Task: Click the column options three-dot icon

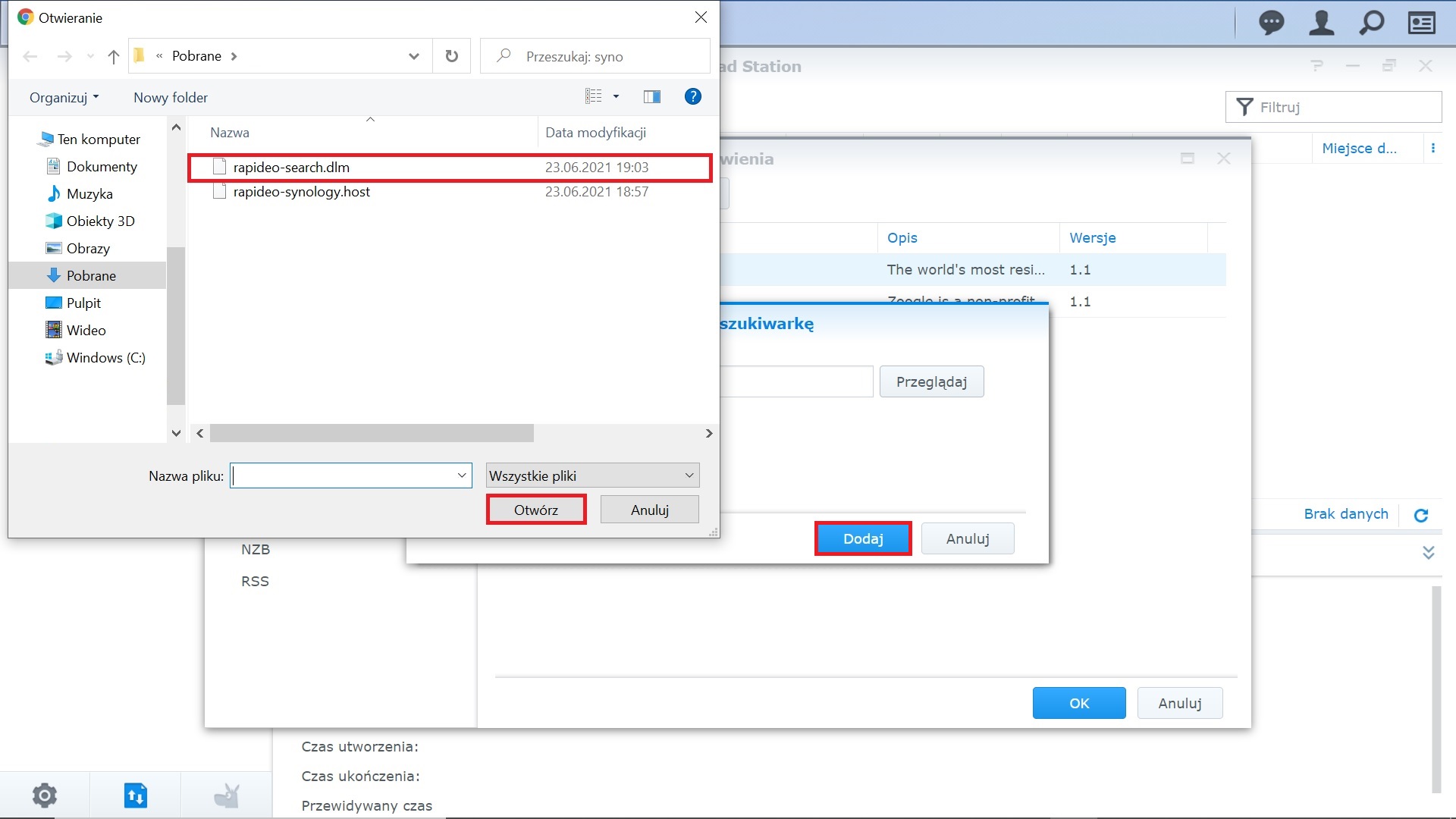Action: pyautogui.click(x=1433, y=149)
